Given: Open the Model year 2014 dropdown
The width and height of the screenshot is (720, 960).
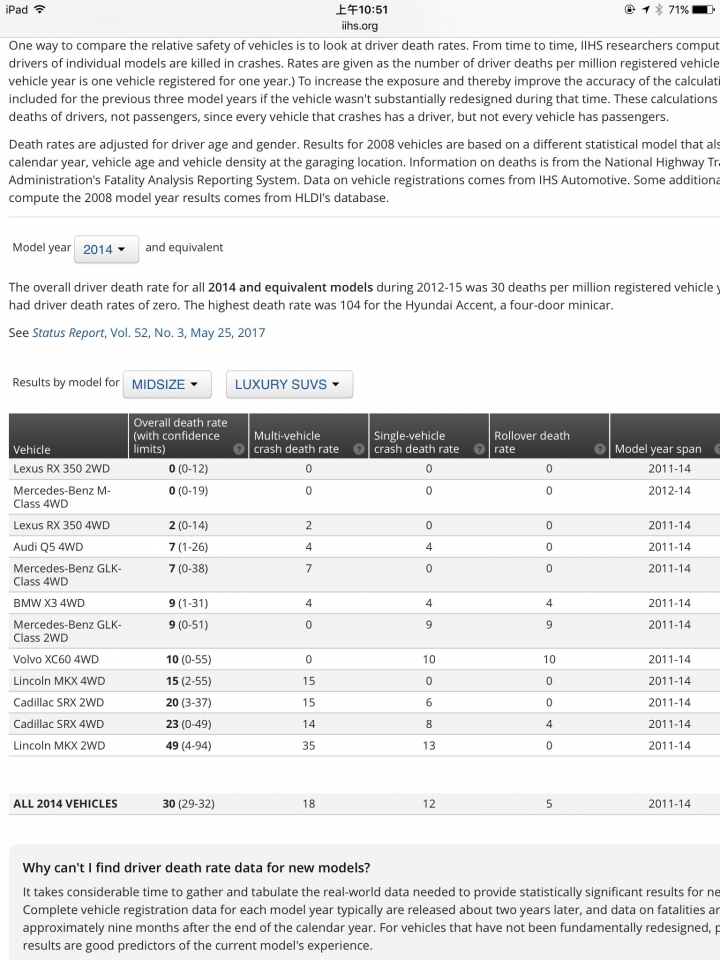Looking at the screenshot, I should pyautogui.click(x=106, y=249).
